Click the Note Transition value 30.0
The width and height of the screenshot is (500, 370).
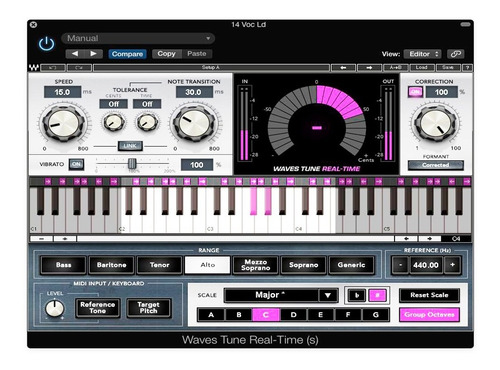(194, 92)
